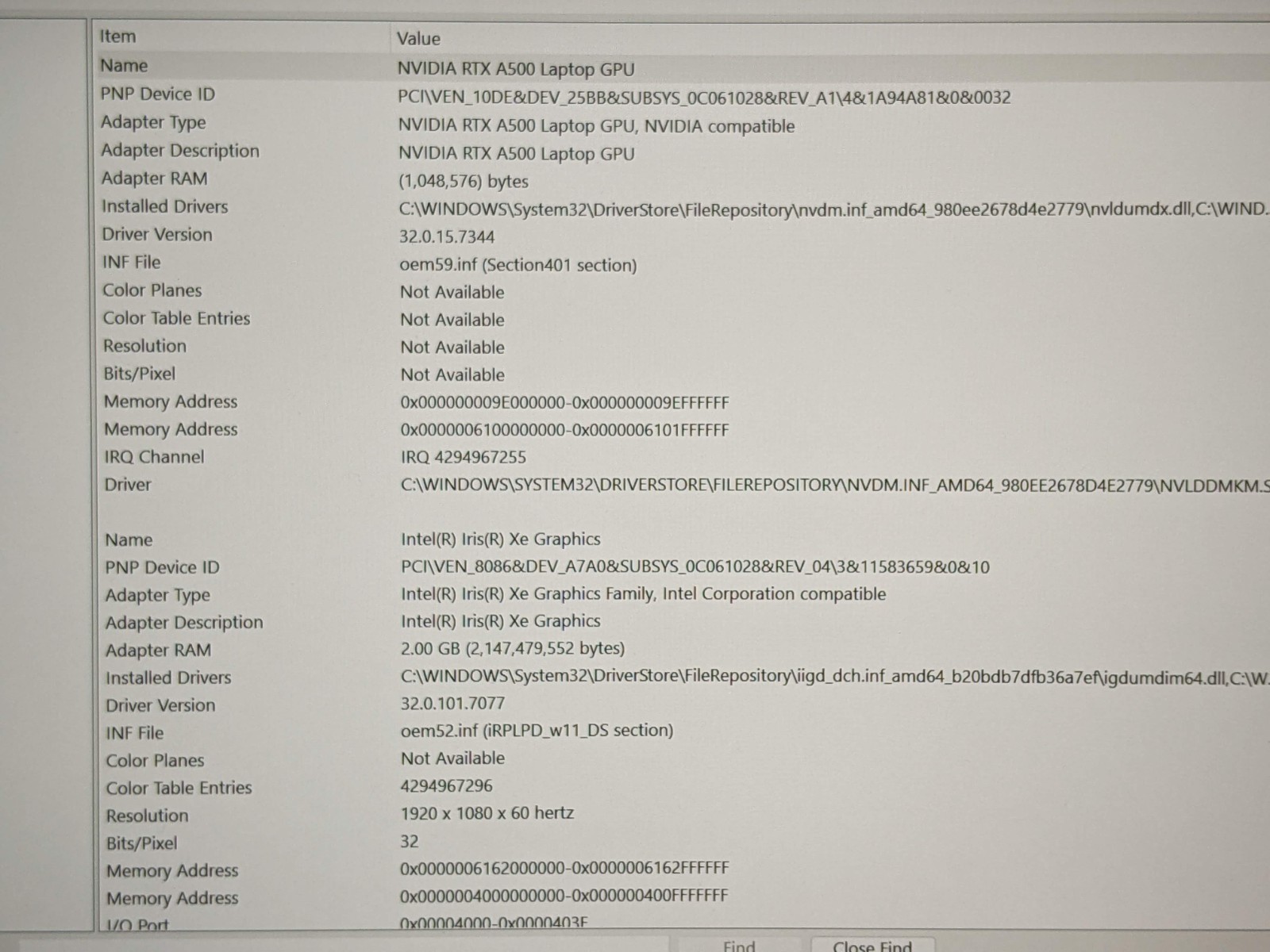Select the Bits/Pixel value 32

(410, 841)
